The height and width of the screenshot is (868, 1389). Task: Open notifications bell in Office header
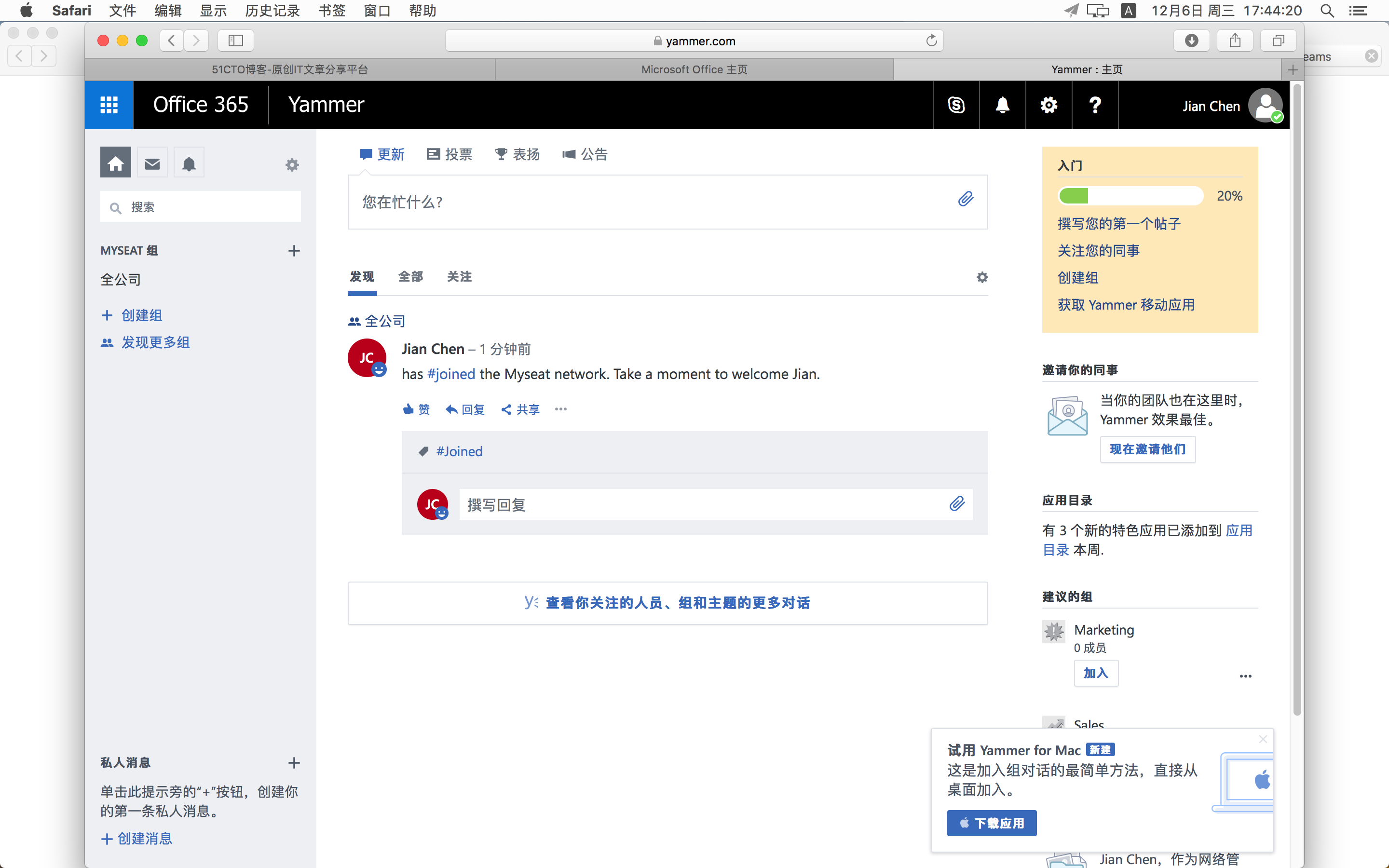click(x=1003, y=105)
